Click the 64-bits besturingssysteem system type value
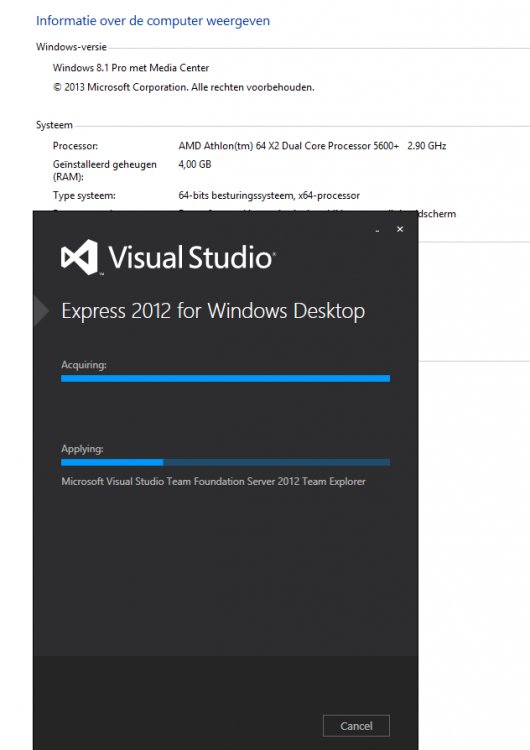 (x=269, y=196)
